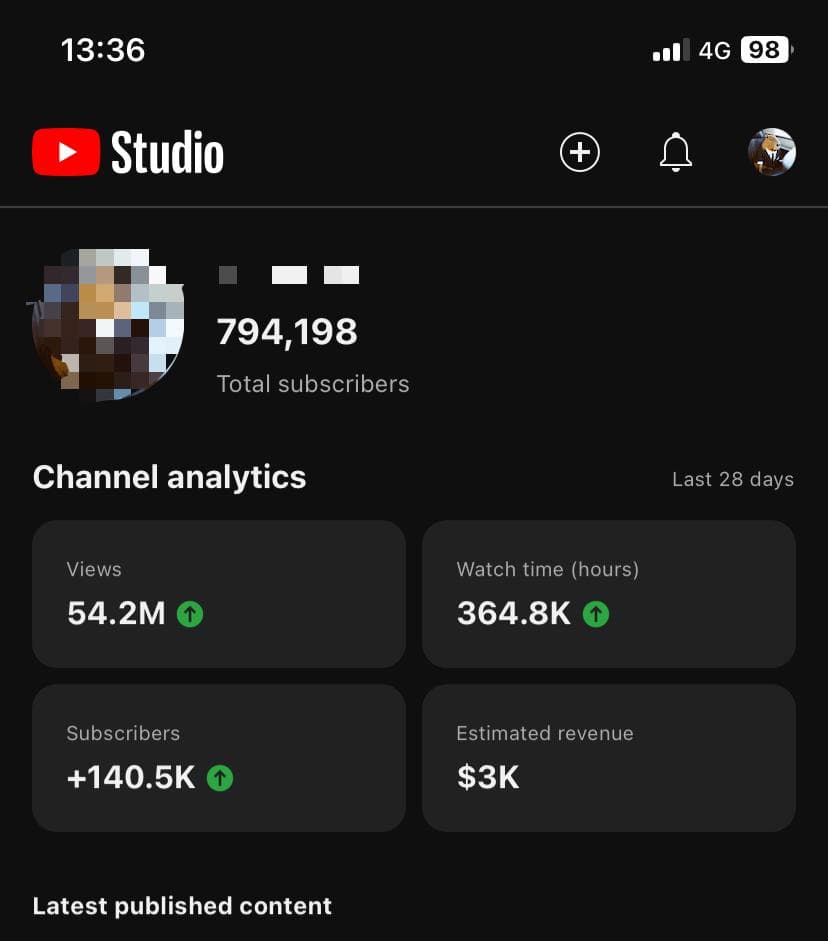
Task: Tap the create plus icon
Action: click(579, 153)
